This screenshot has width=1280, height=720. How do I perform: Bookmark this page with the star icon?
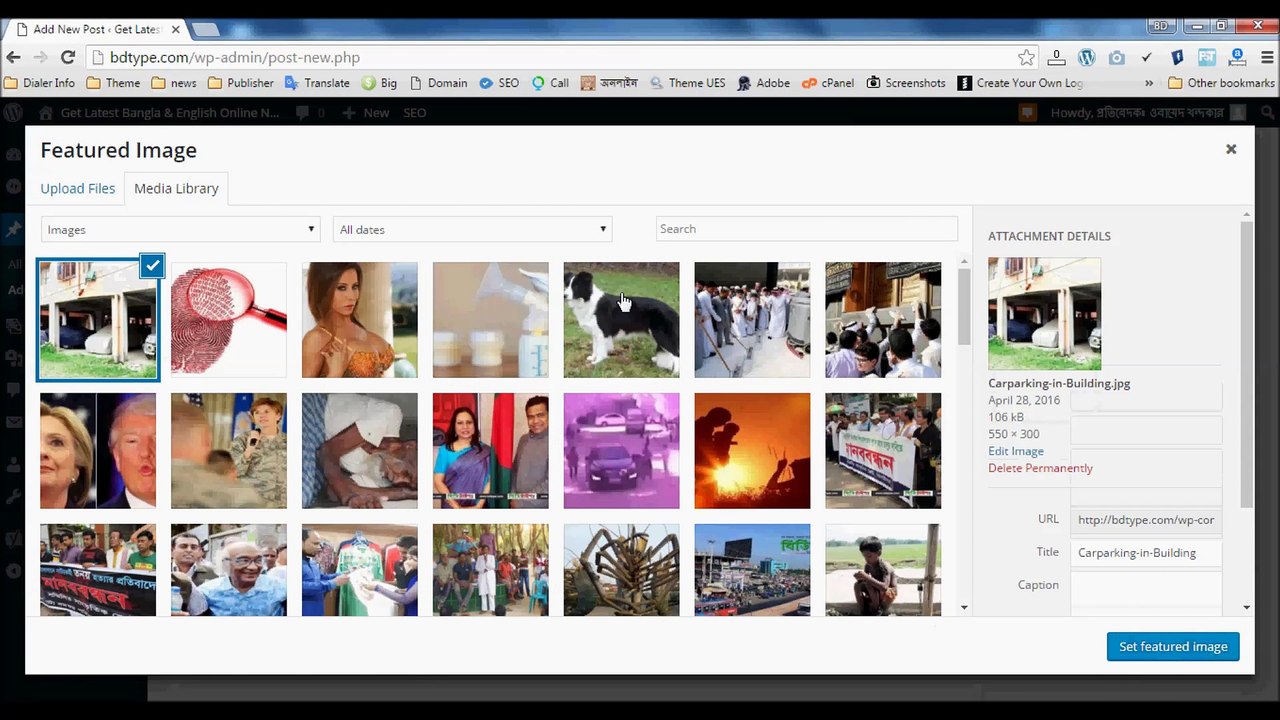coord(1026,58)
